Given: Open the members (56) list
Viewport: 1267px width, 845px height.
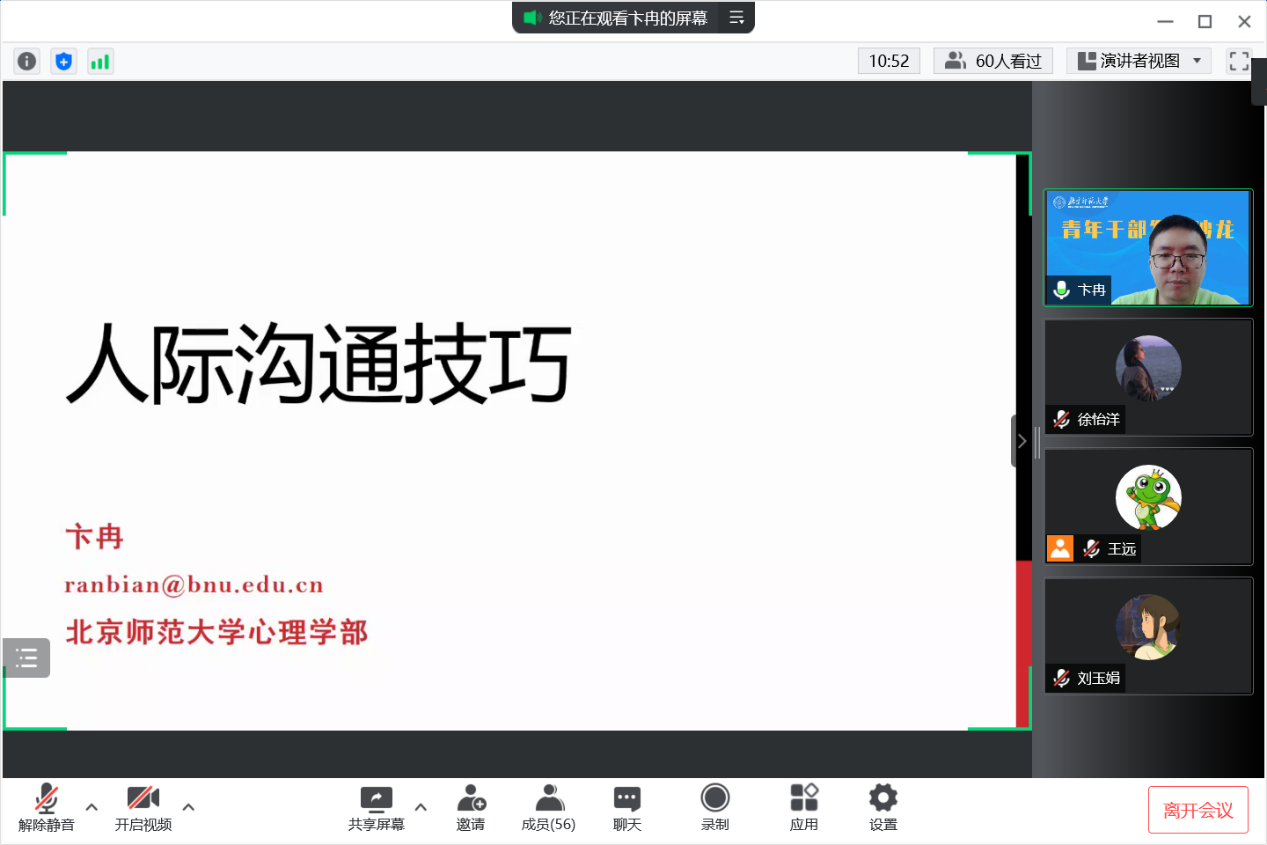Looking at the screenshot, I should 548,808.
